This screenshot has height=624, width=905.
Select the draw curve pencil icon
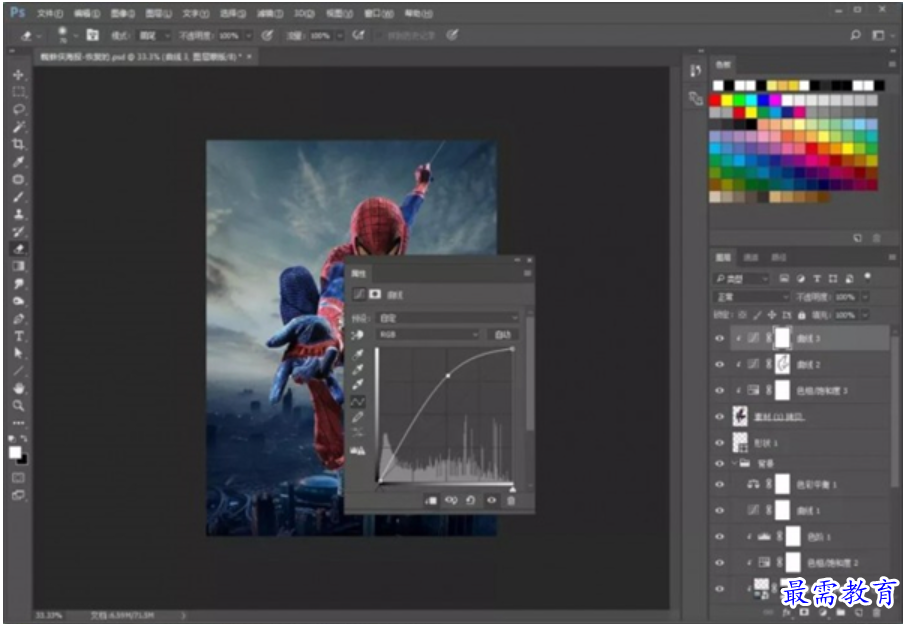point(358,417)
